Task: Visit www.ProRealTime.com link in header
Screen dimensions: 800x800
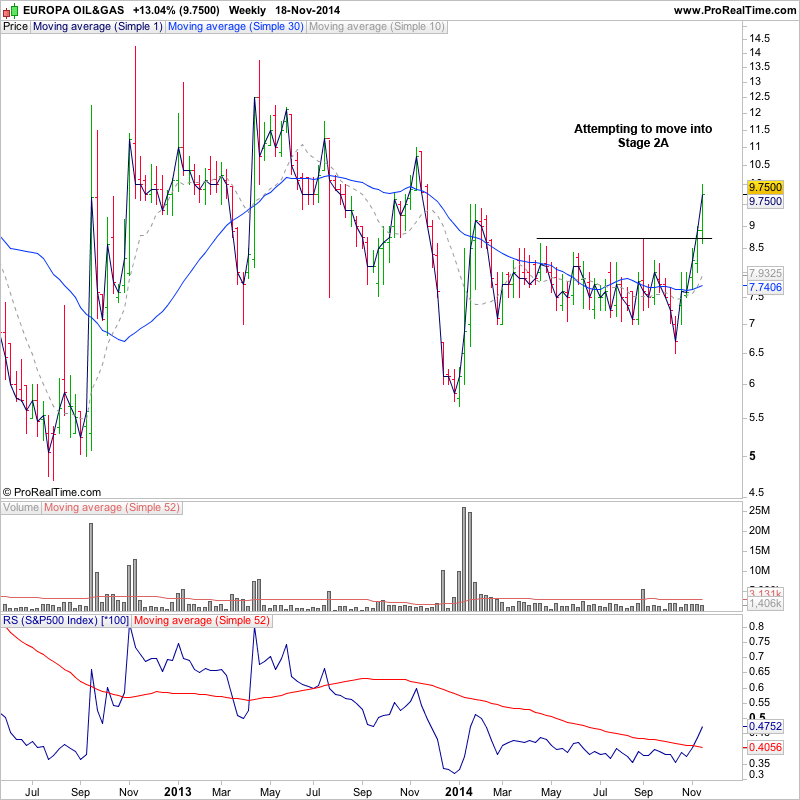Action: point(735,10)
